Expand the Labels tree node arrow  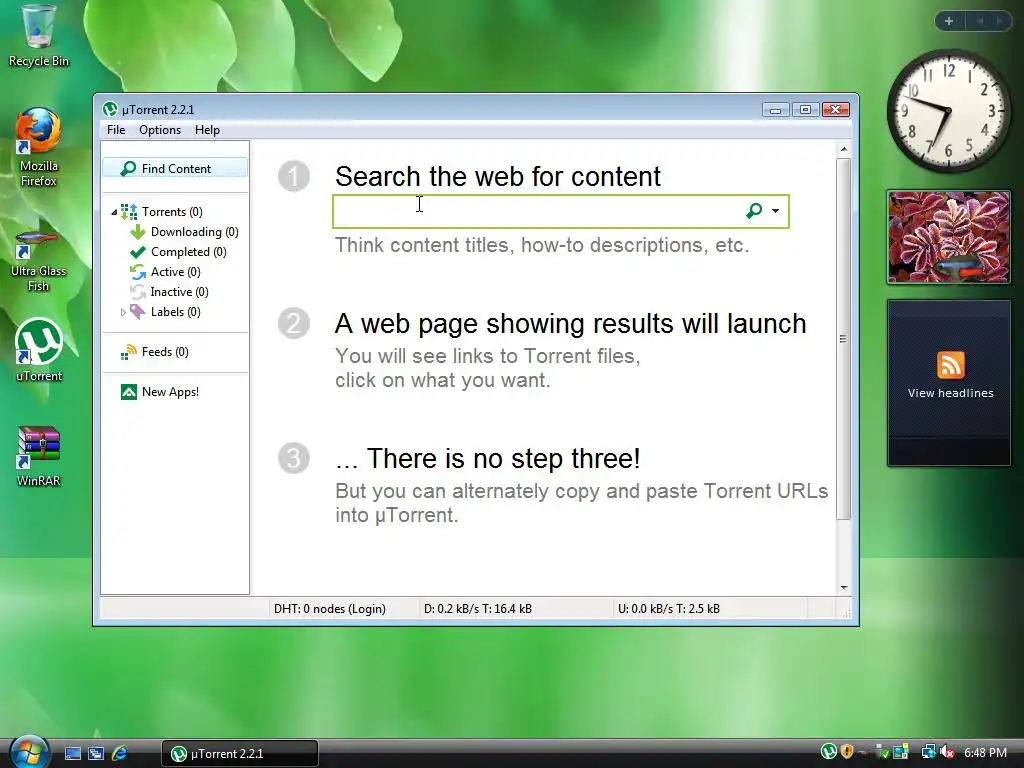123,312
